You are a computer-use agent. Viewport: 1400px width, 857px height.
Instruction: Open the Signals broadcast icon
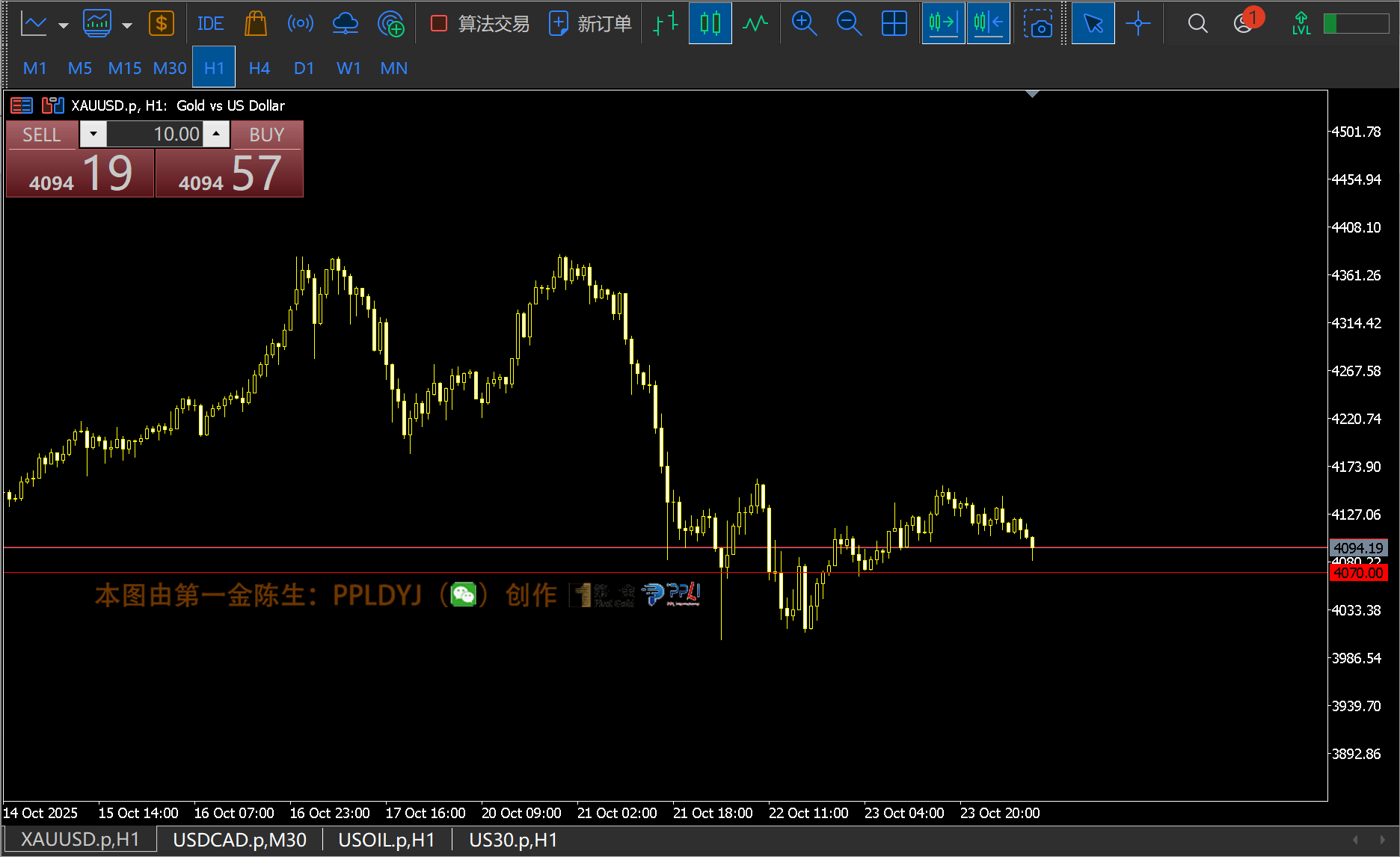point(301,24)
